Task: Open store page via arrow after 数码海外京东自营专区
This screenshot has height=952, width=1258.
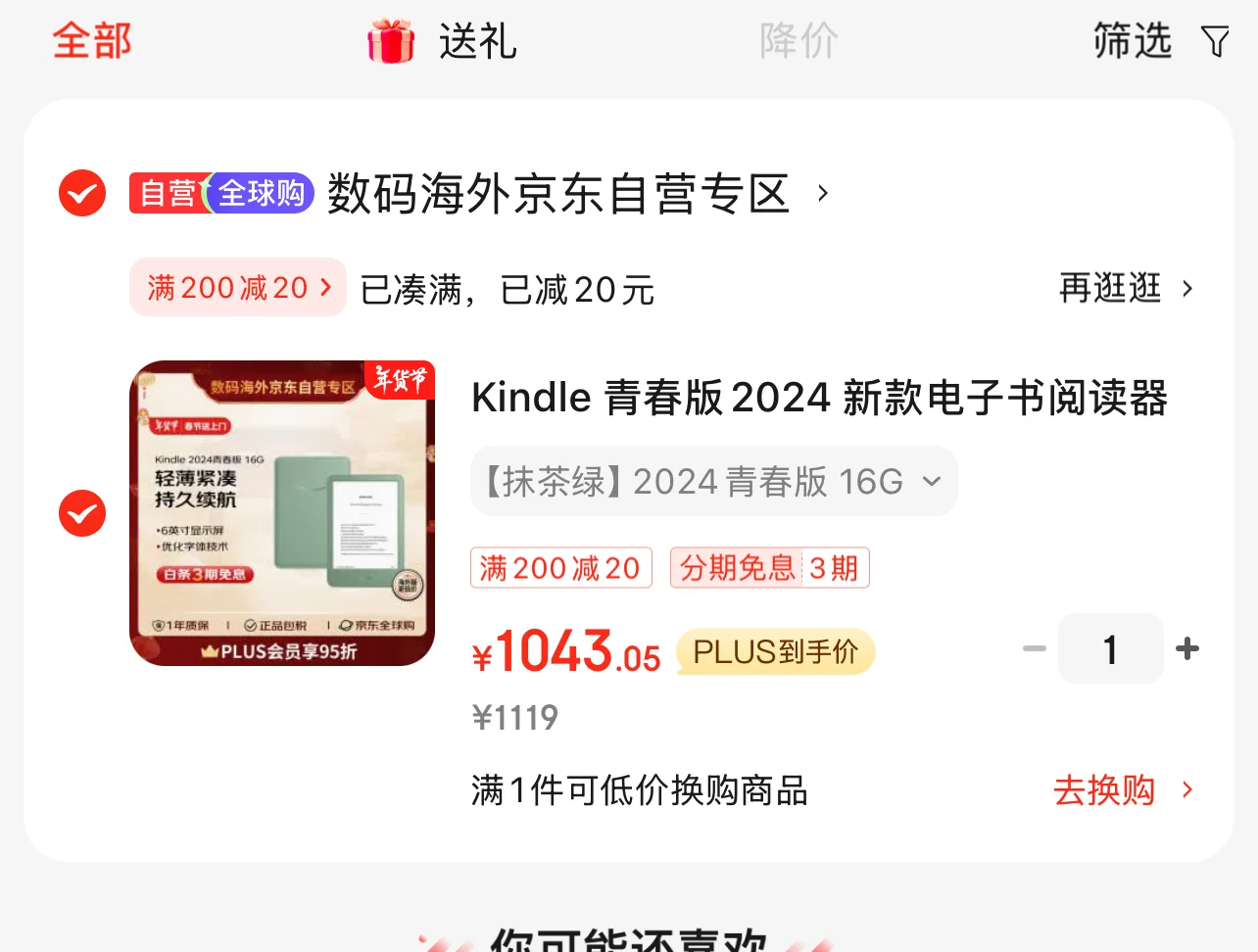Action: (823, 194)
